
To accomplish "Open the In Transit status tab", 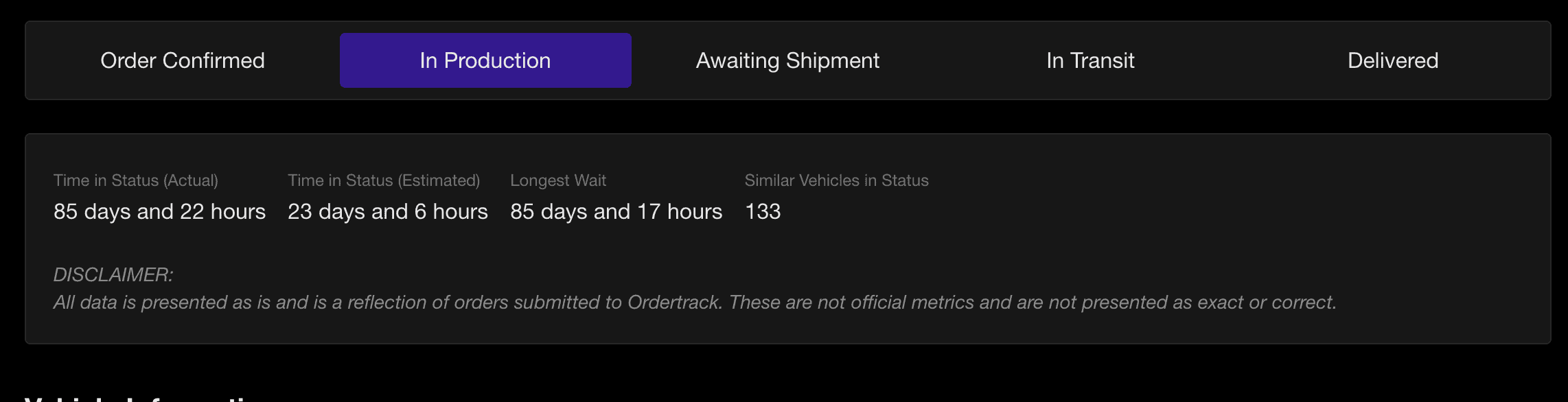I will [x=1090, y=60].
